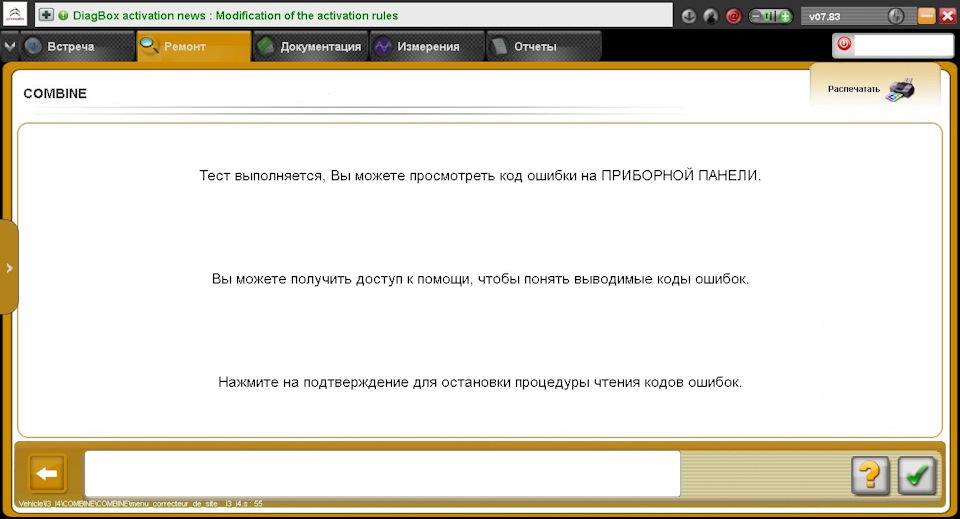The height and width of the screenshot is (519, 960).
Task: Click the Citroën logo icon
Action: click(15, 14)
